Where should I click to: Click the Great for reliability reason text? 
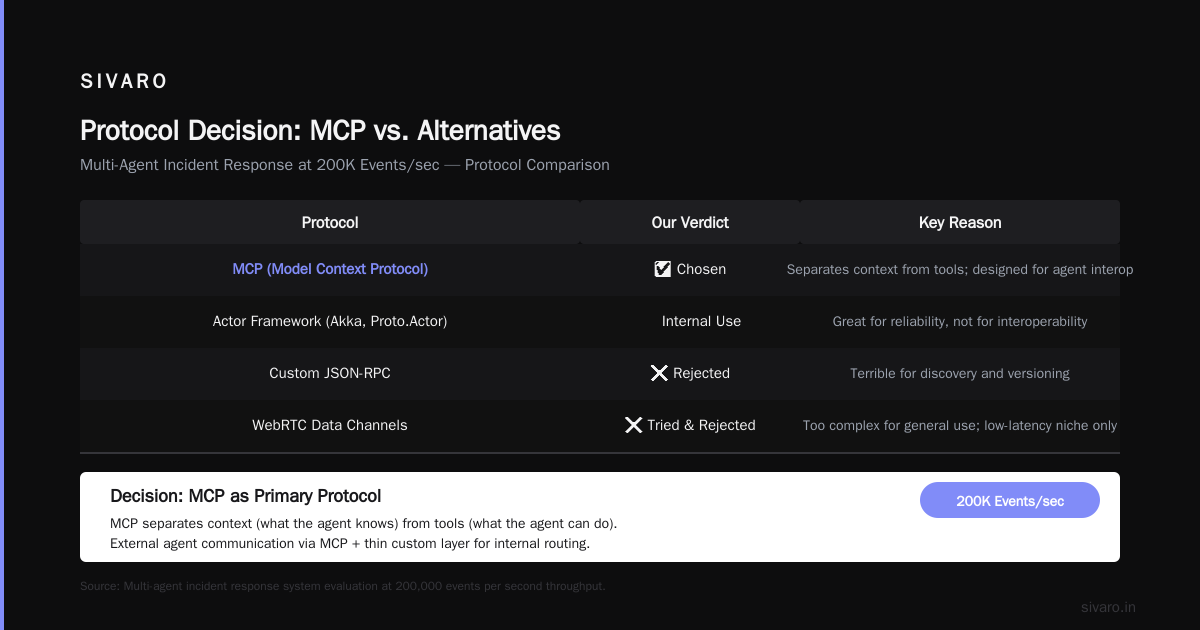[960, 321]
